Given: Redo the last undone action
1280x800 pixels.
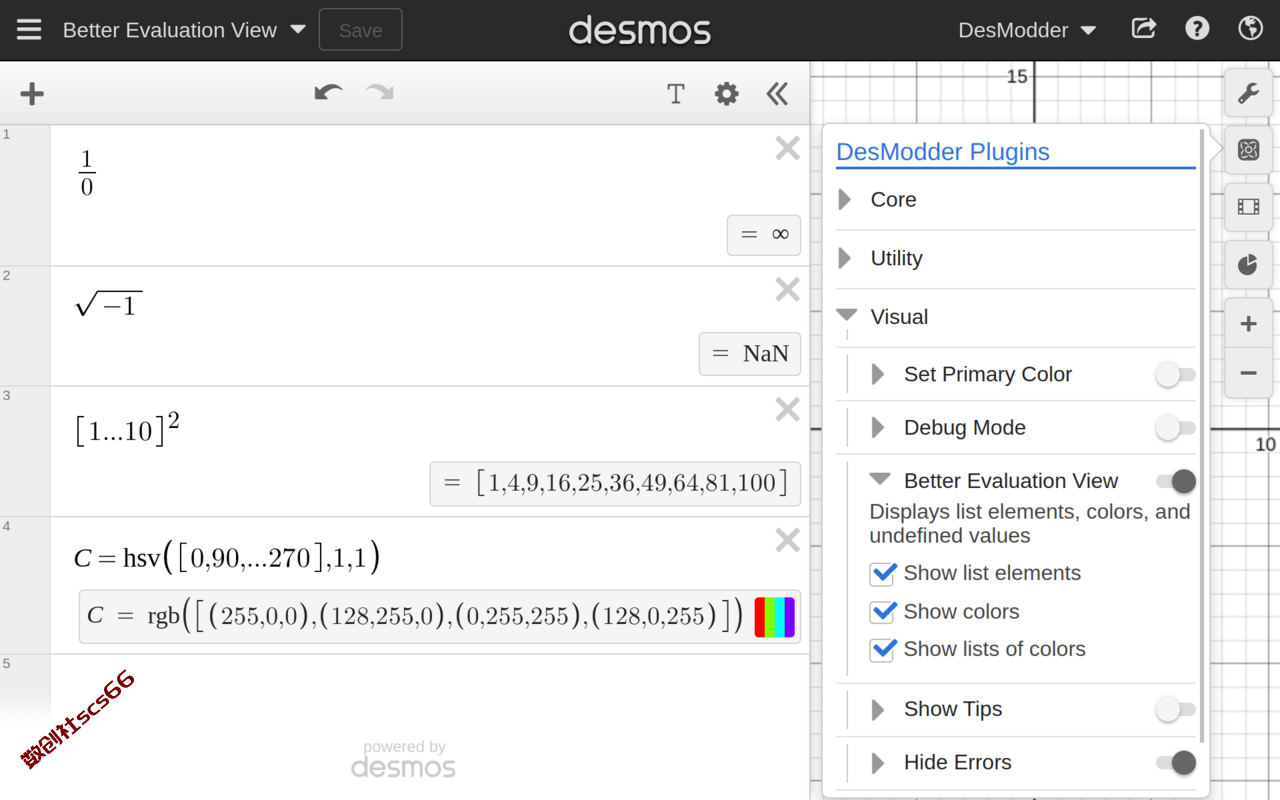Looking at the screenshot, I should [x=379, y=94].
